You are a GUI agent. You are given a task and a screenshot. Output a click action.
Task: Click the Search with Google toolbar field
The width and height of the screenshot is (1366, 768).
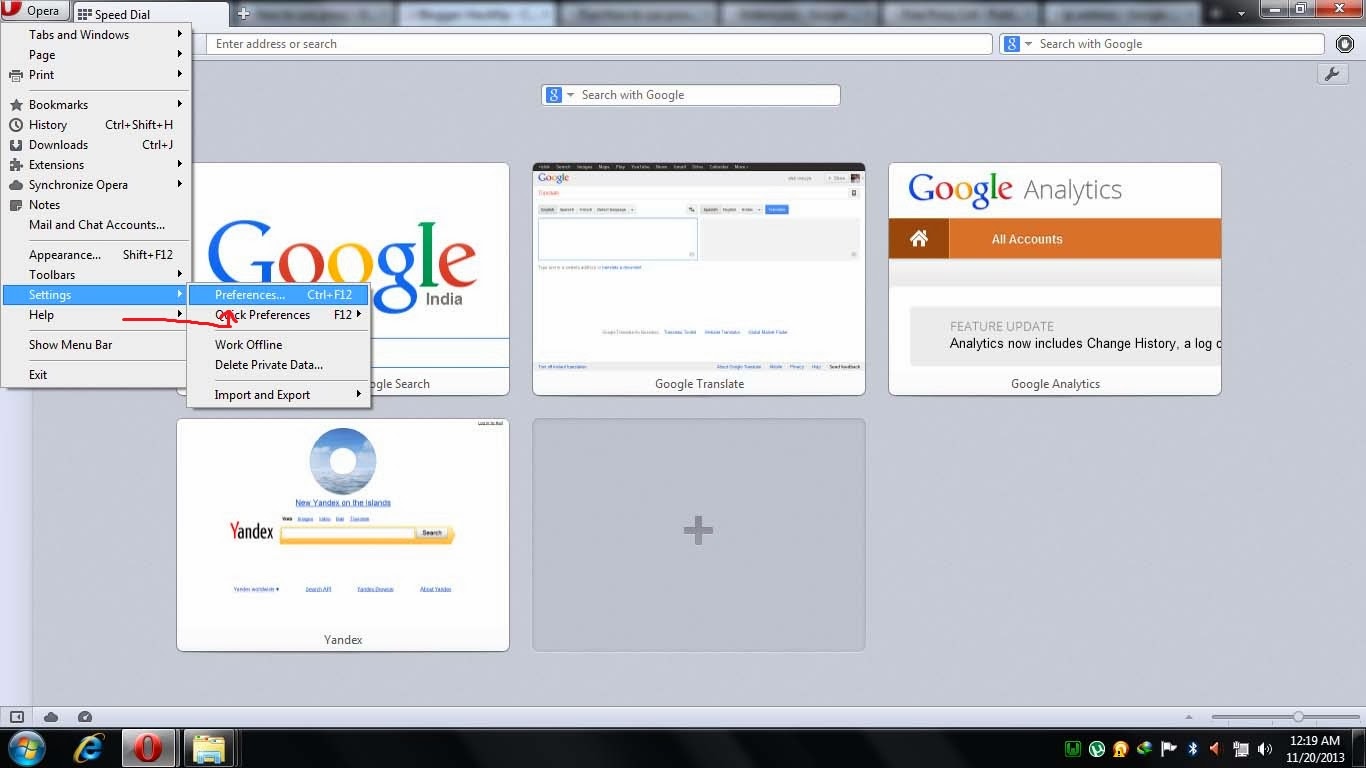coord(1161,44)
